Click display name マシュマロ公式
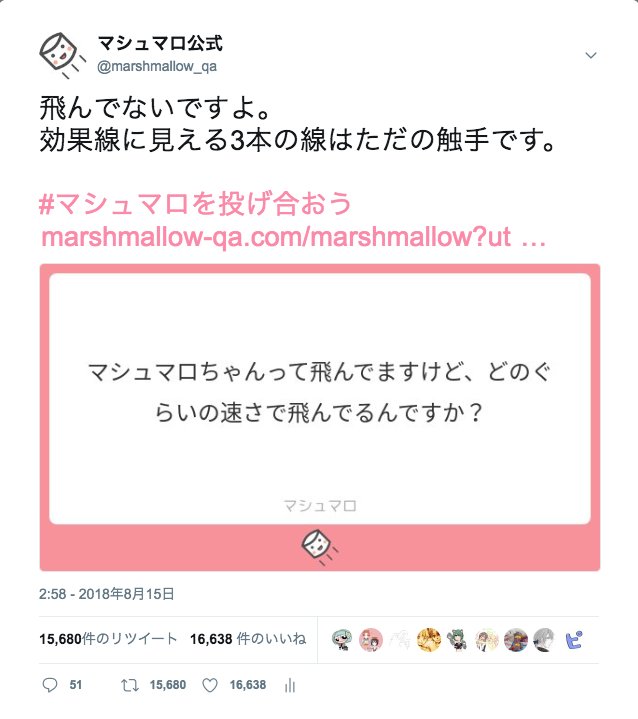 [160, 43]
